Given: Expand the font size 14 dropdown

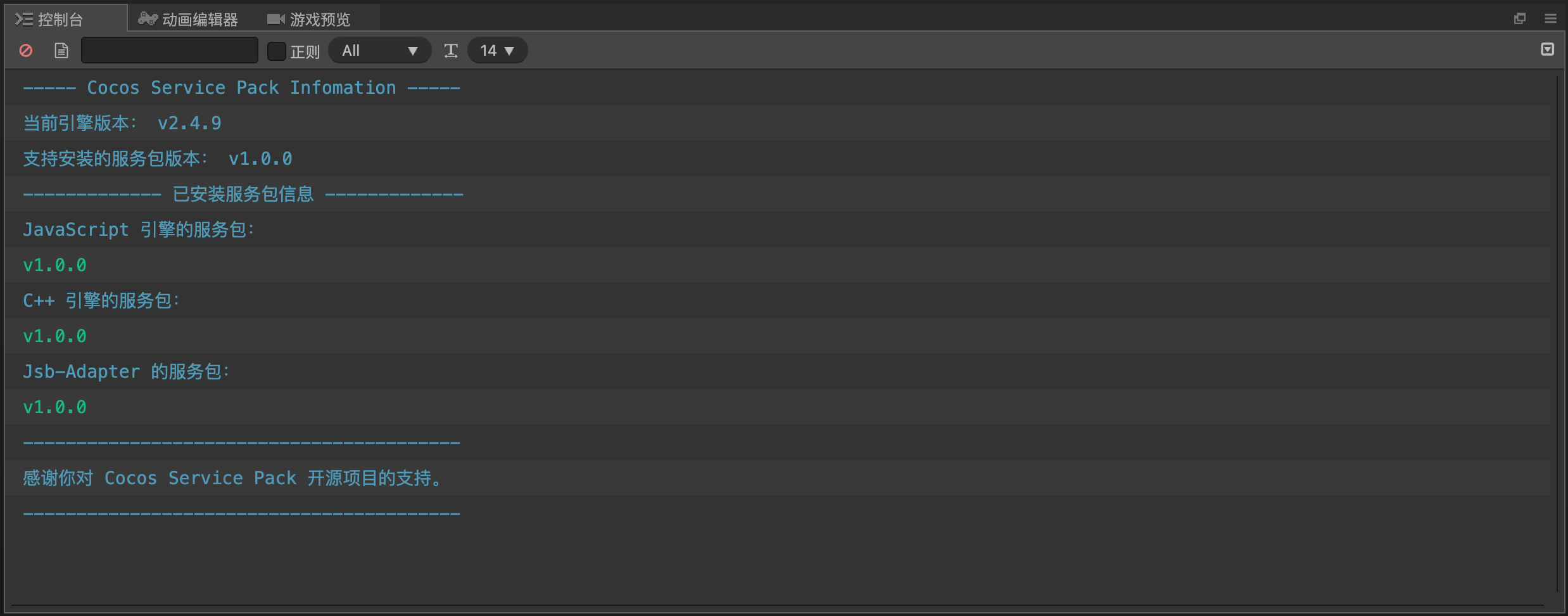Looking at the screenshot, I should click(x=497, y=51).
